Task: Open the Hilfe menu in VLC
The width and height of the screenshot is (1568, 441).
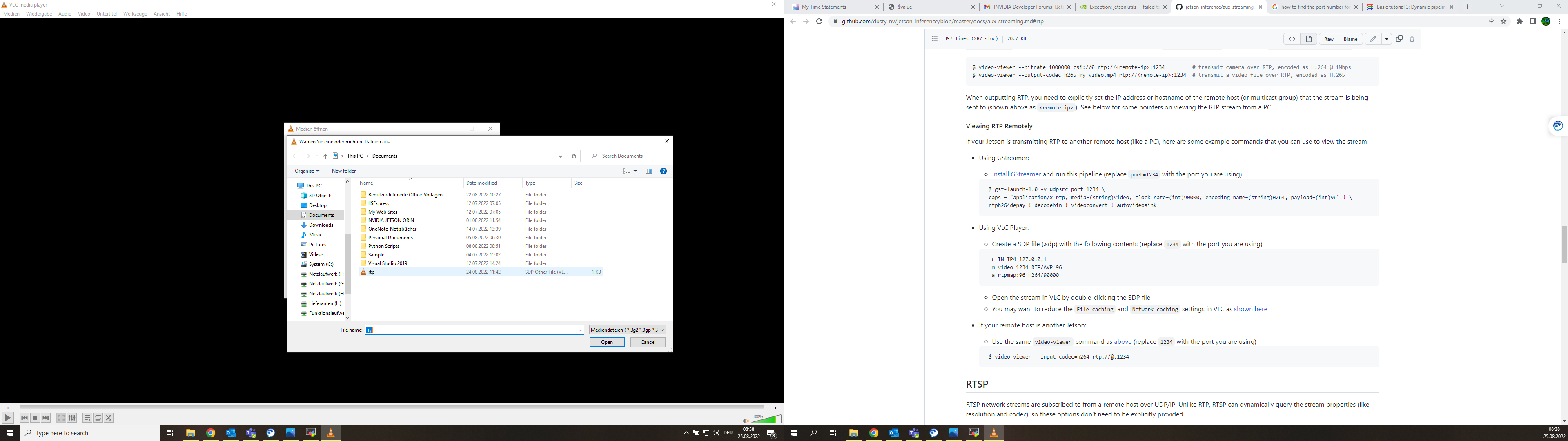Action: click(x=181, y=14)
